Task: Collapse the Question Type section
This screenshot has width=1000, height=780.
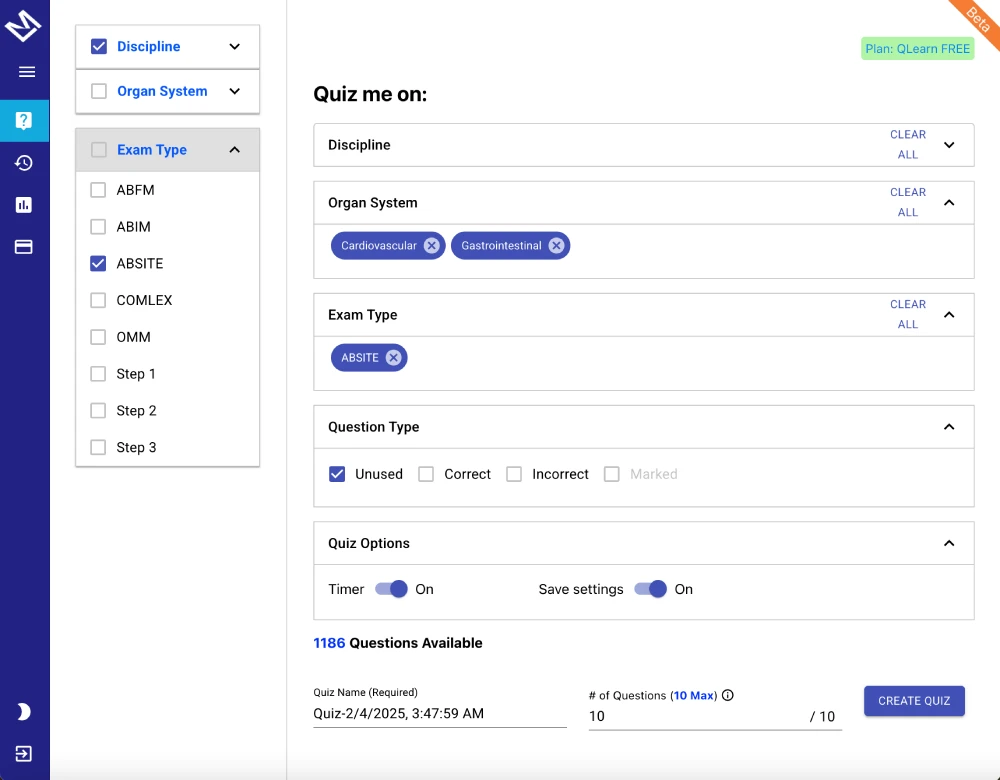Action: (x=949, y=427)
